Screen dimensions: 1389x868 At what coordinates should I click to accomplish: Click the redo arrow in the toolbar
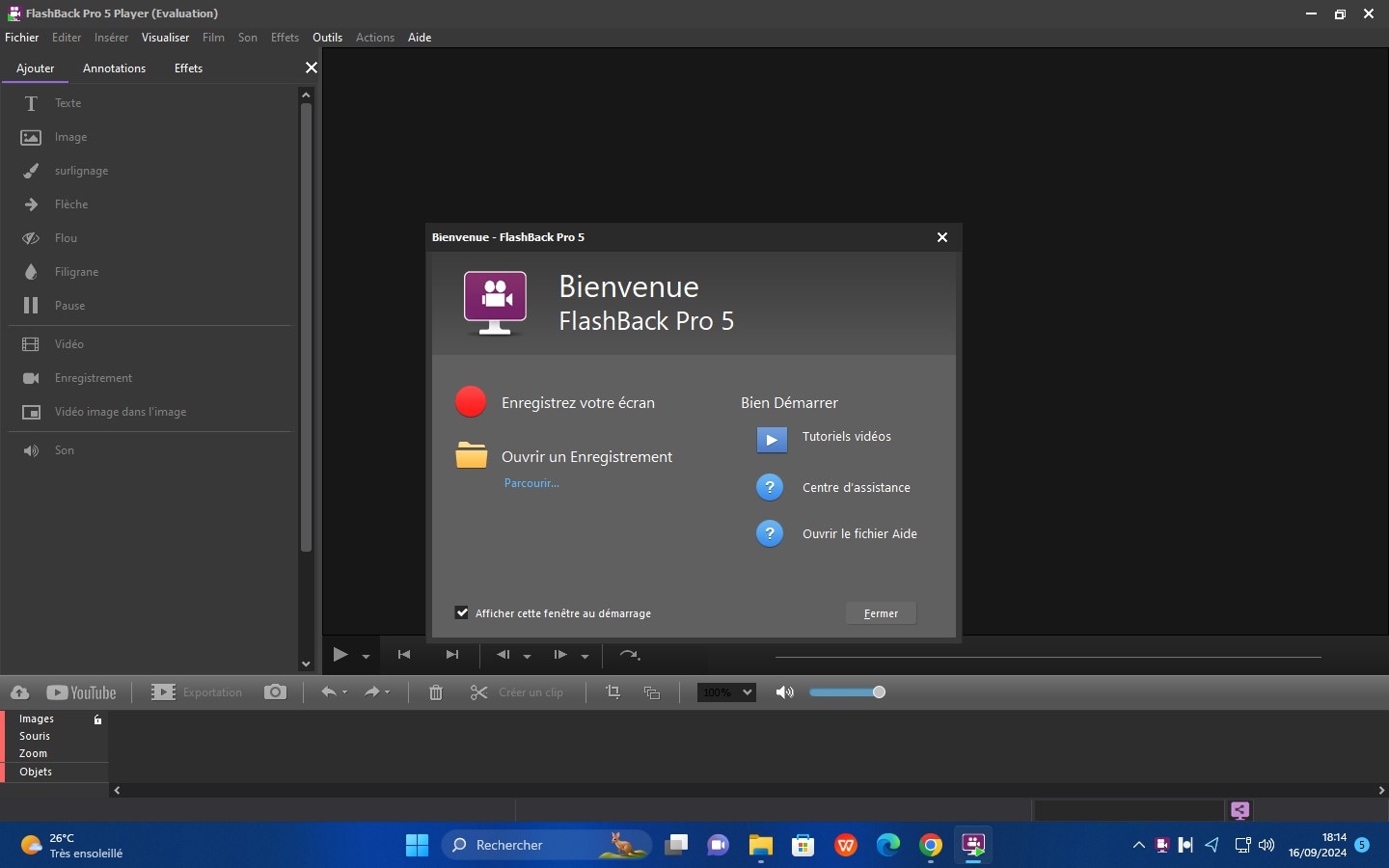coord(370,692)
